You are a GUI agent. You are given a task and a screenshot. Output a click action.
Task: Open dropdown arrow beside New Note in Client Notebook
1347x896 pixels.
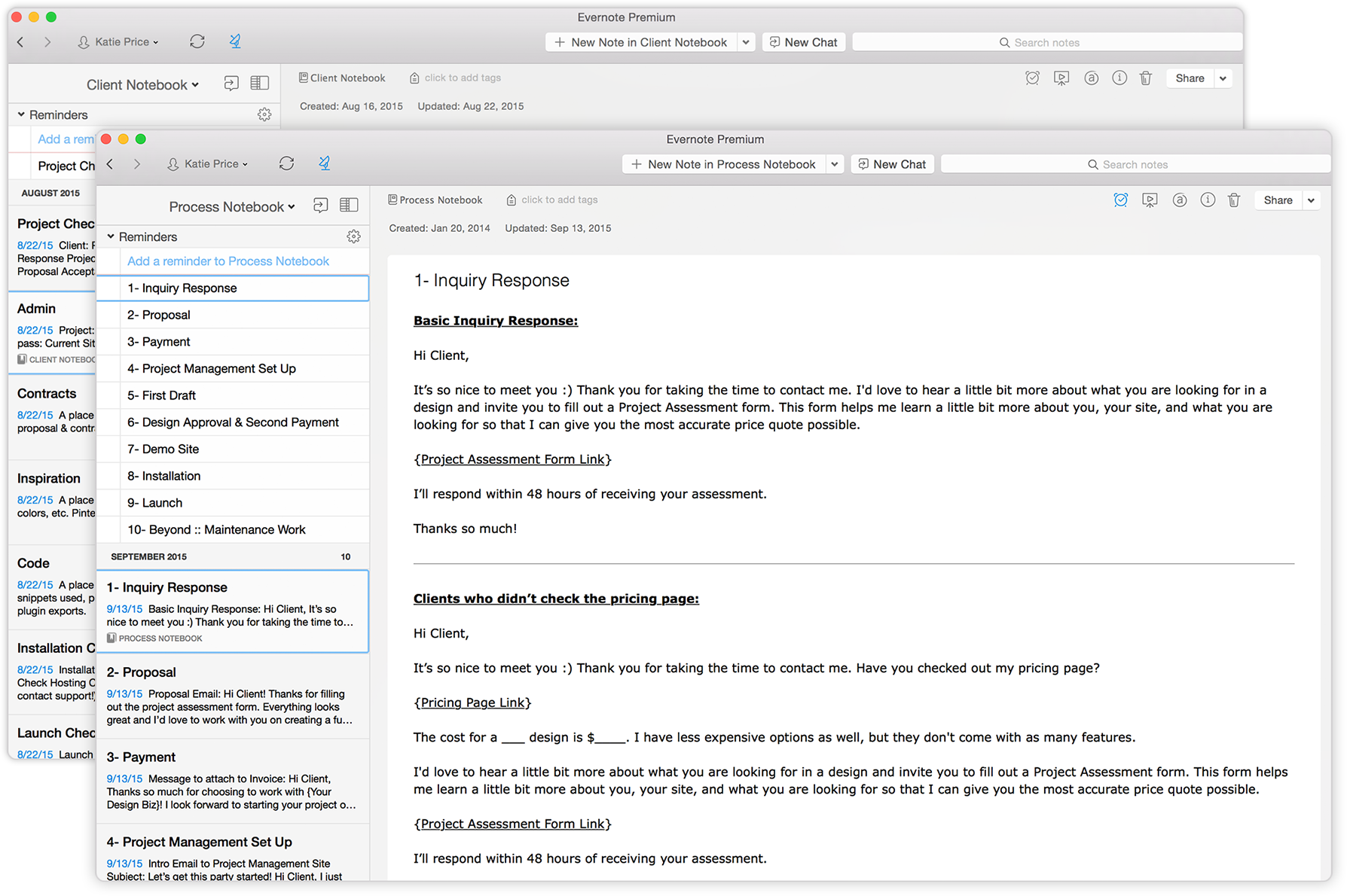(x=746, y=42)
